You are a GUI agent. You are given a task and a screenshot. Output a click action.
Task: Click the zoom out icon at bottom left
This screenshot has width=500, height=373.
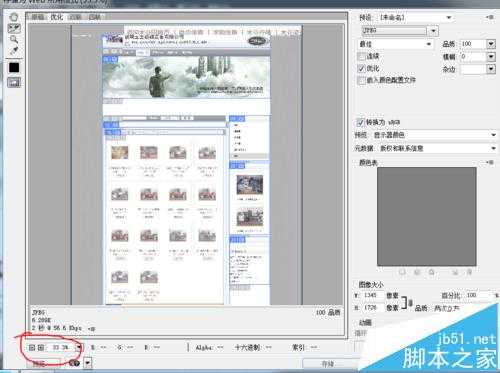32,348
